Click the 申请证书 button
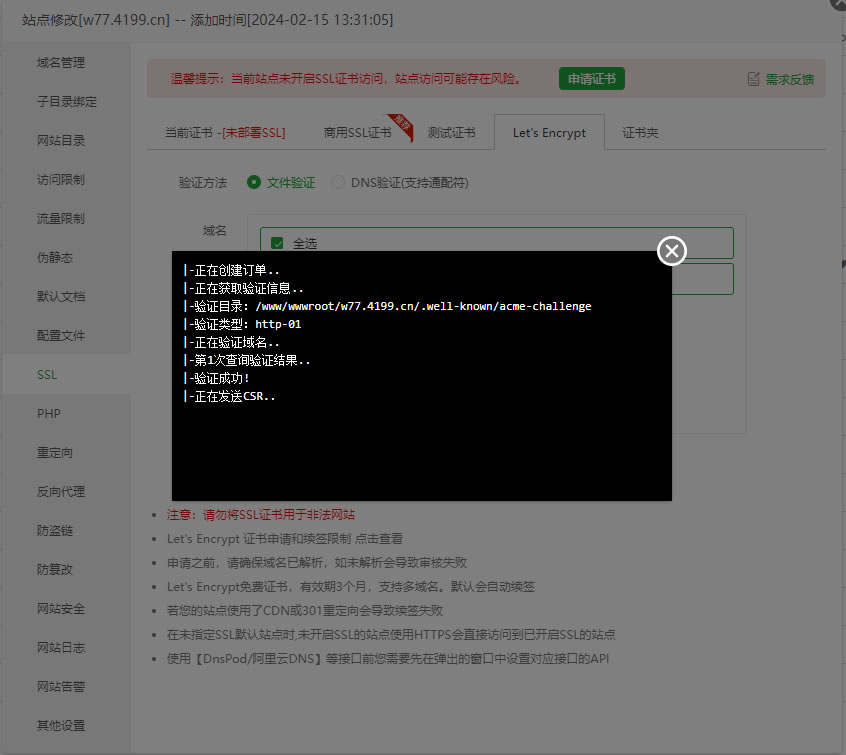 coord(591,78)
